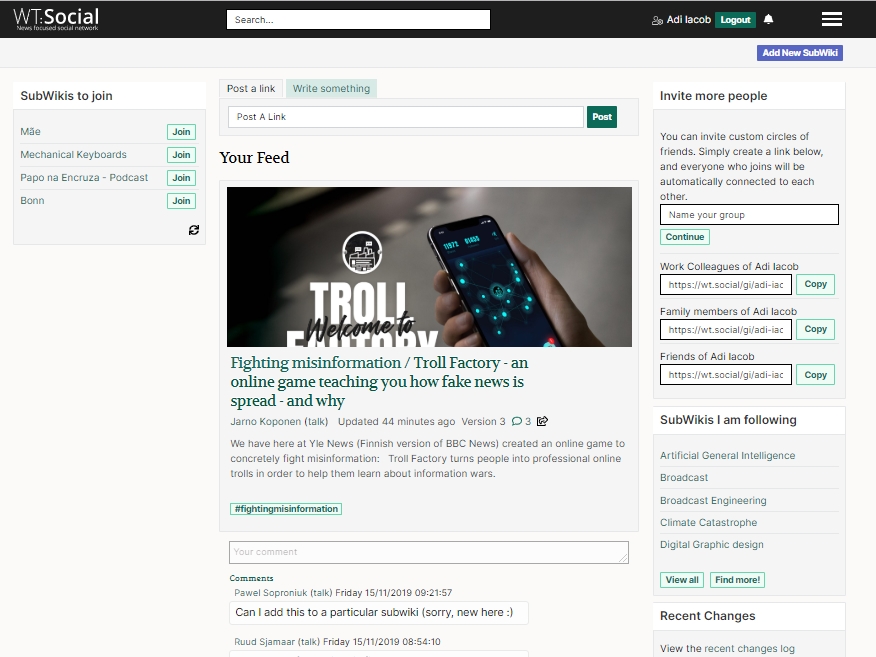Click the View all button
Screen dimensions: 876x657
[x=682, y=580]
